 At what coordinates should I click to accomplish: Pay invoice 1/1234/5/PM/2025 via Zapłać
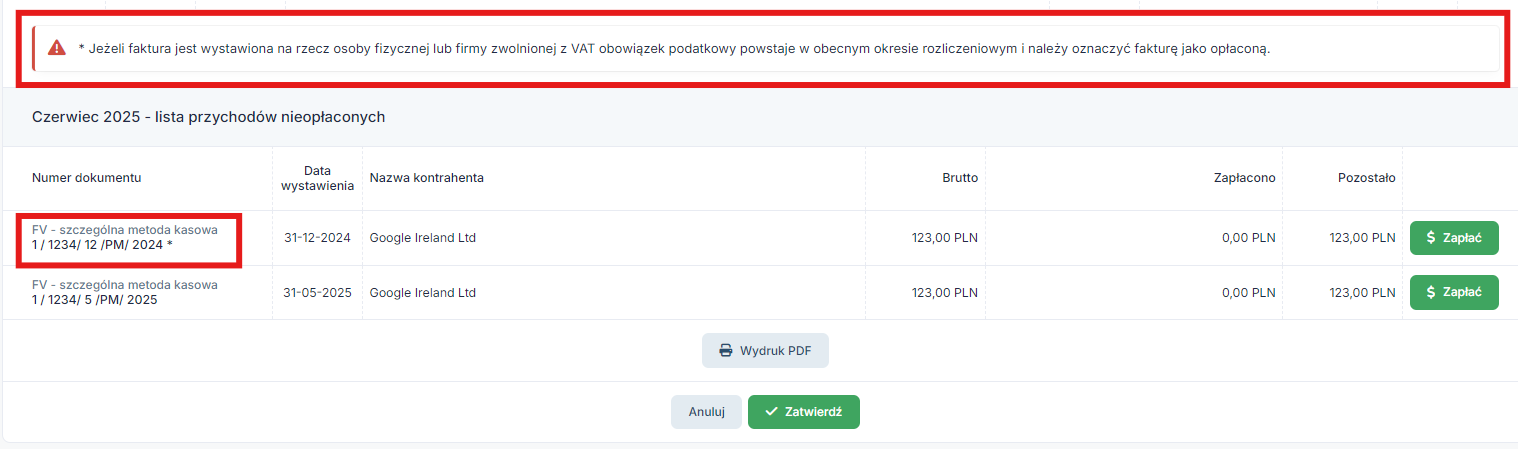pyautogui.click(x=1454, y=292)
